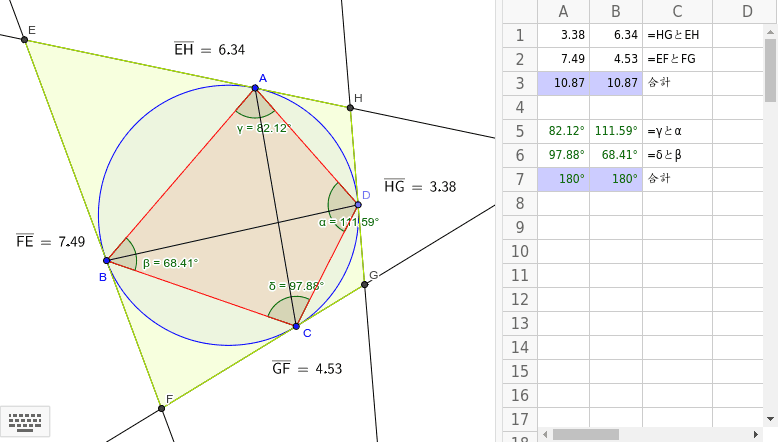
Task: Select spreadsheet row 7 header
Action: pos(520,179)
